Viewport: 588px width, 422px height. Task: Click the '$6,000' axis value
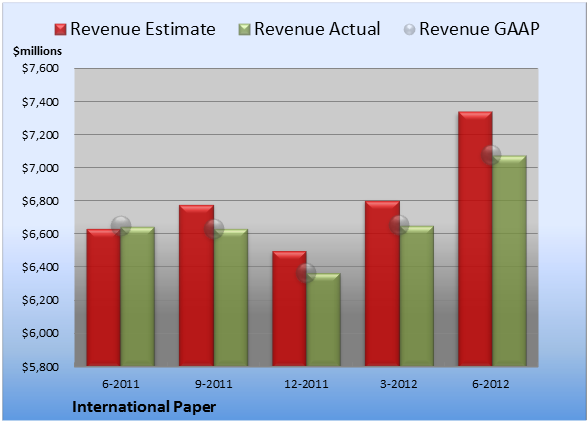(x=40, y=333)
